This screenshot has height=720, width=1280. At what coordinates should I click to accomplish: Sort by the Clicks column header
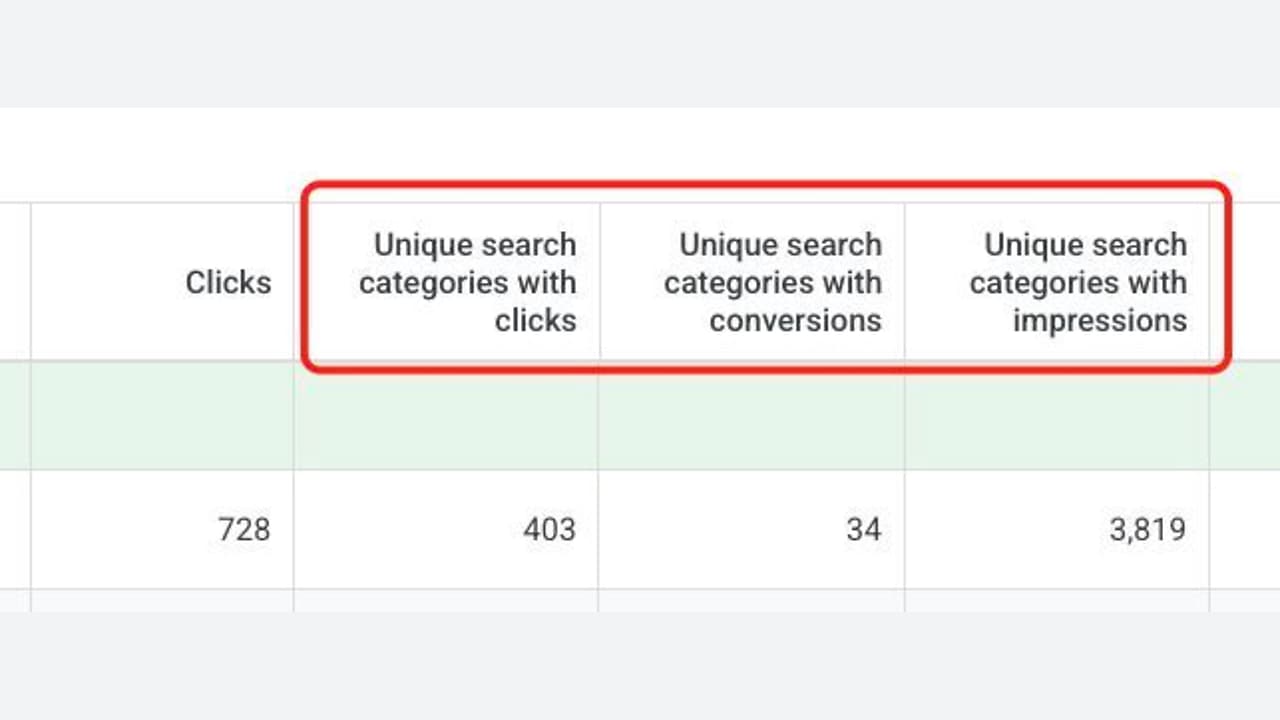(228, 282)
